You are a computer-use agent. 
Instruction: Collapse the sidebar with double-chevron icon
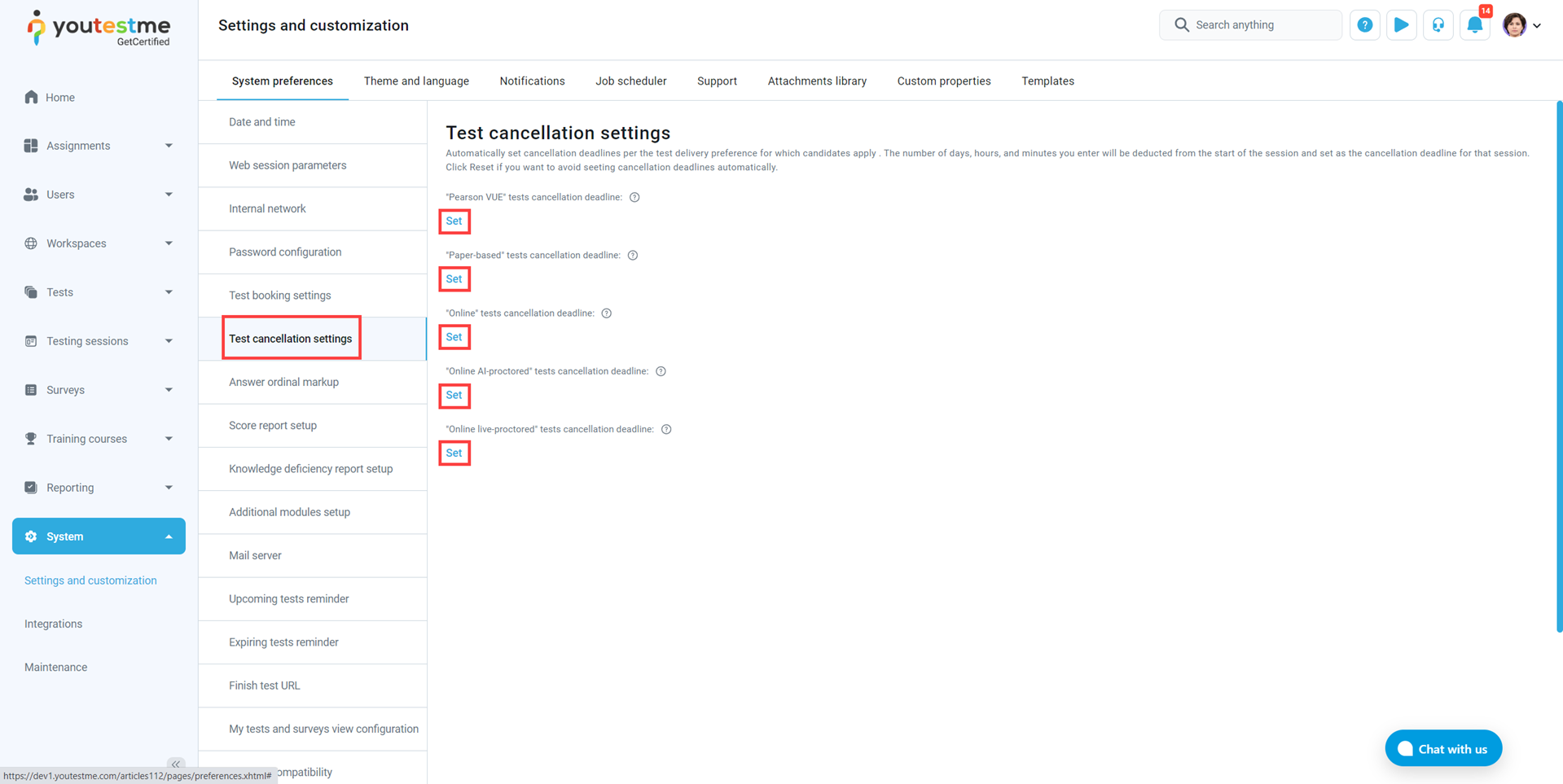pyautogui.click(x=175, y=764)
